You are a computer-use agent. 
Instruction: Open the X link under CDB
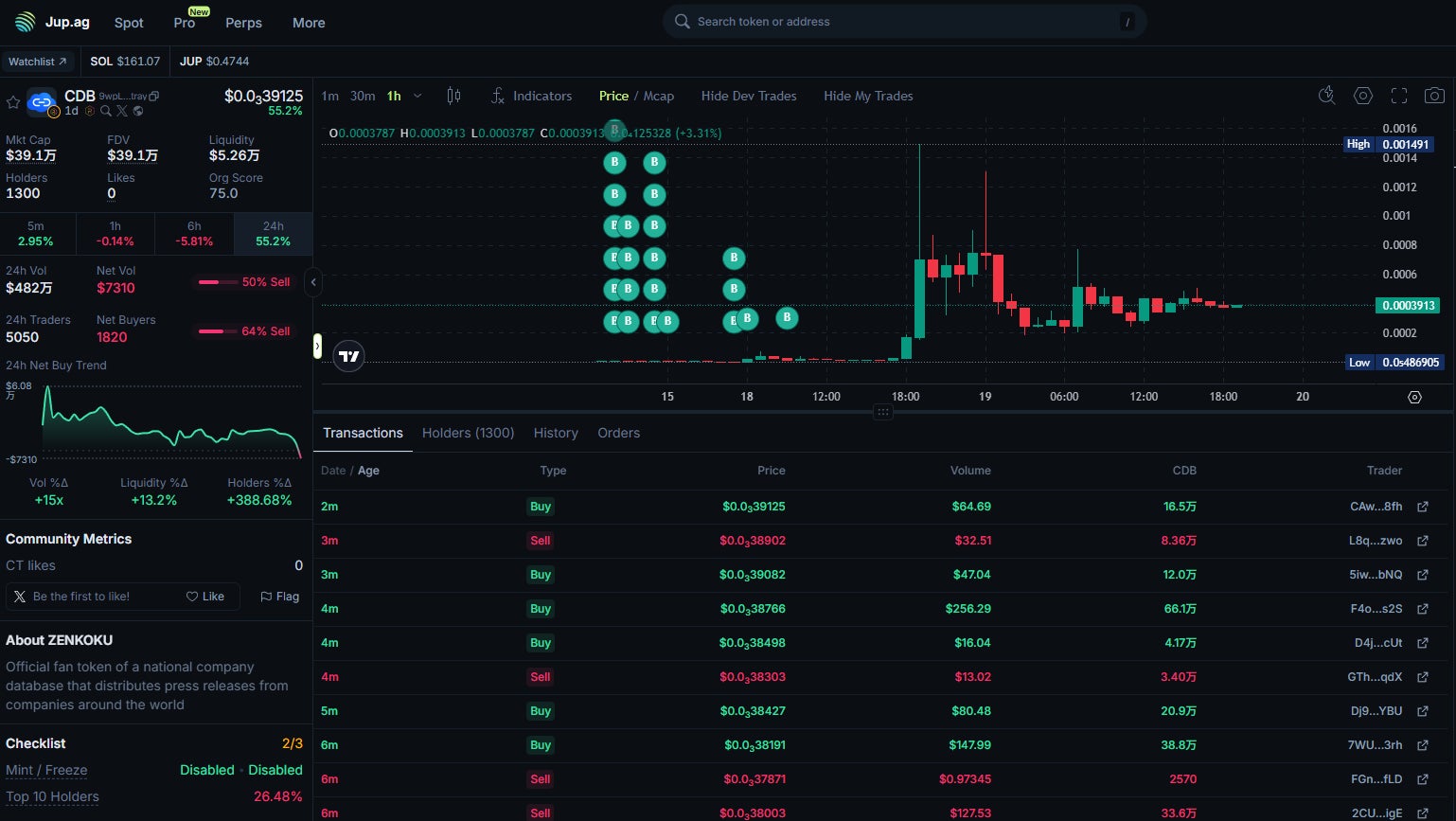pyautogui.click(x=122, y=111)
